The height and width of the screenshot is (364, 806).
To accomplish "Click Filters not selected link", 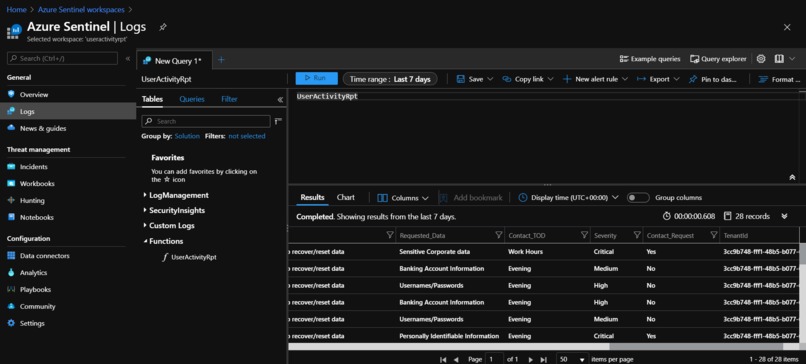I will click(247, 136).
